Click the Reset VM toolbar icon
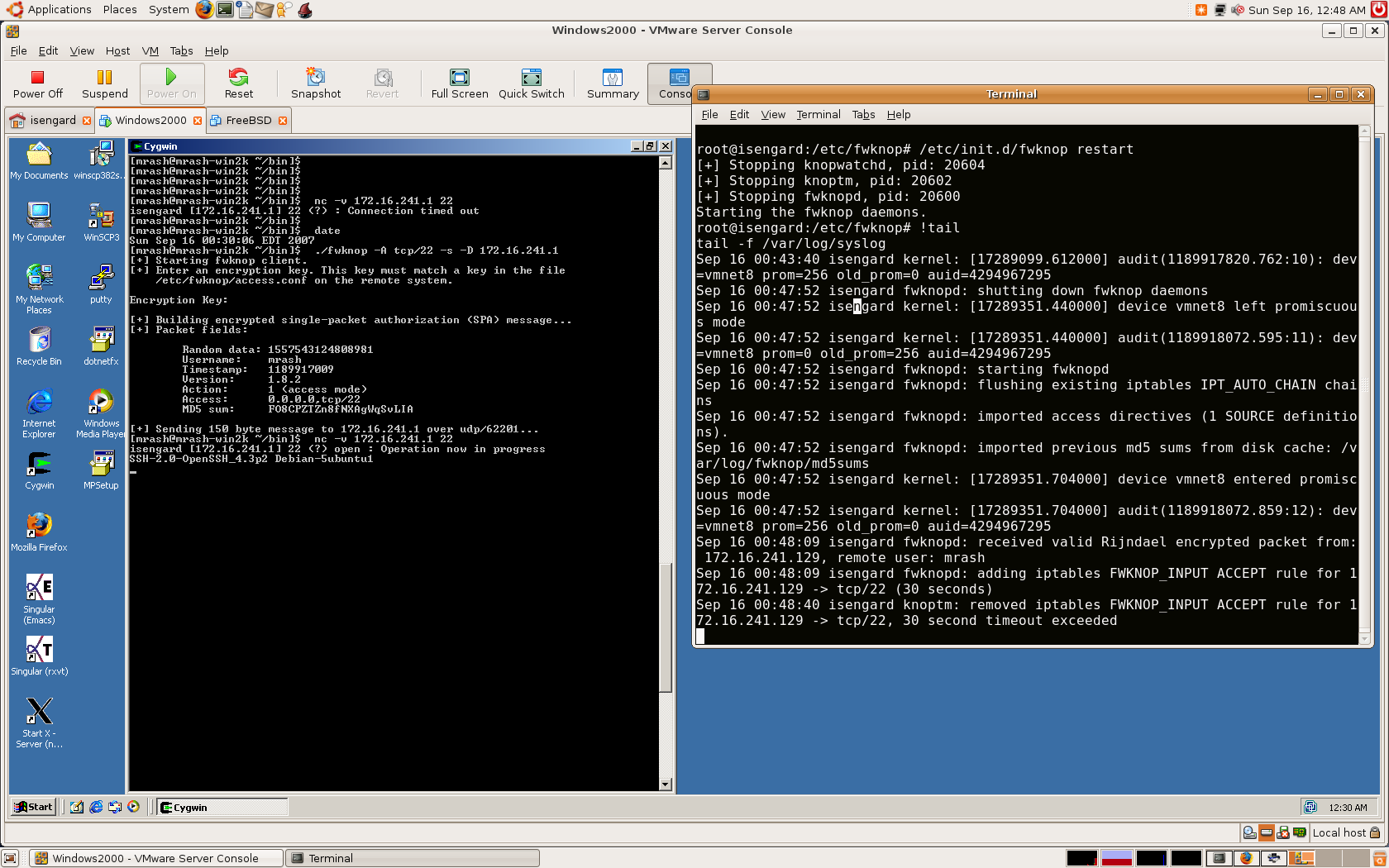 (238, 83)
